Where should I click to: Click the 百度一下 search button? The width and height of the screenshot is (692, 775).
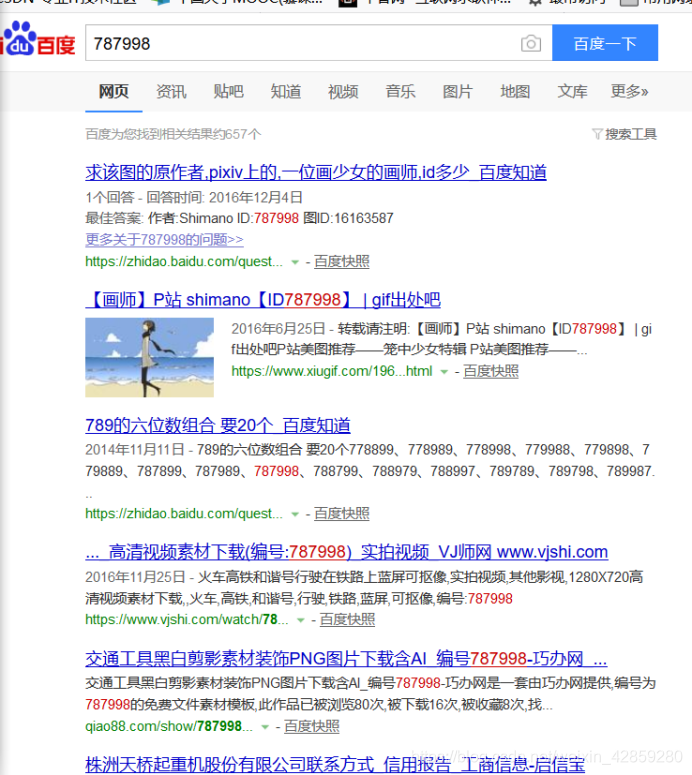[605, 43]
